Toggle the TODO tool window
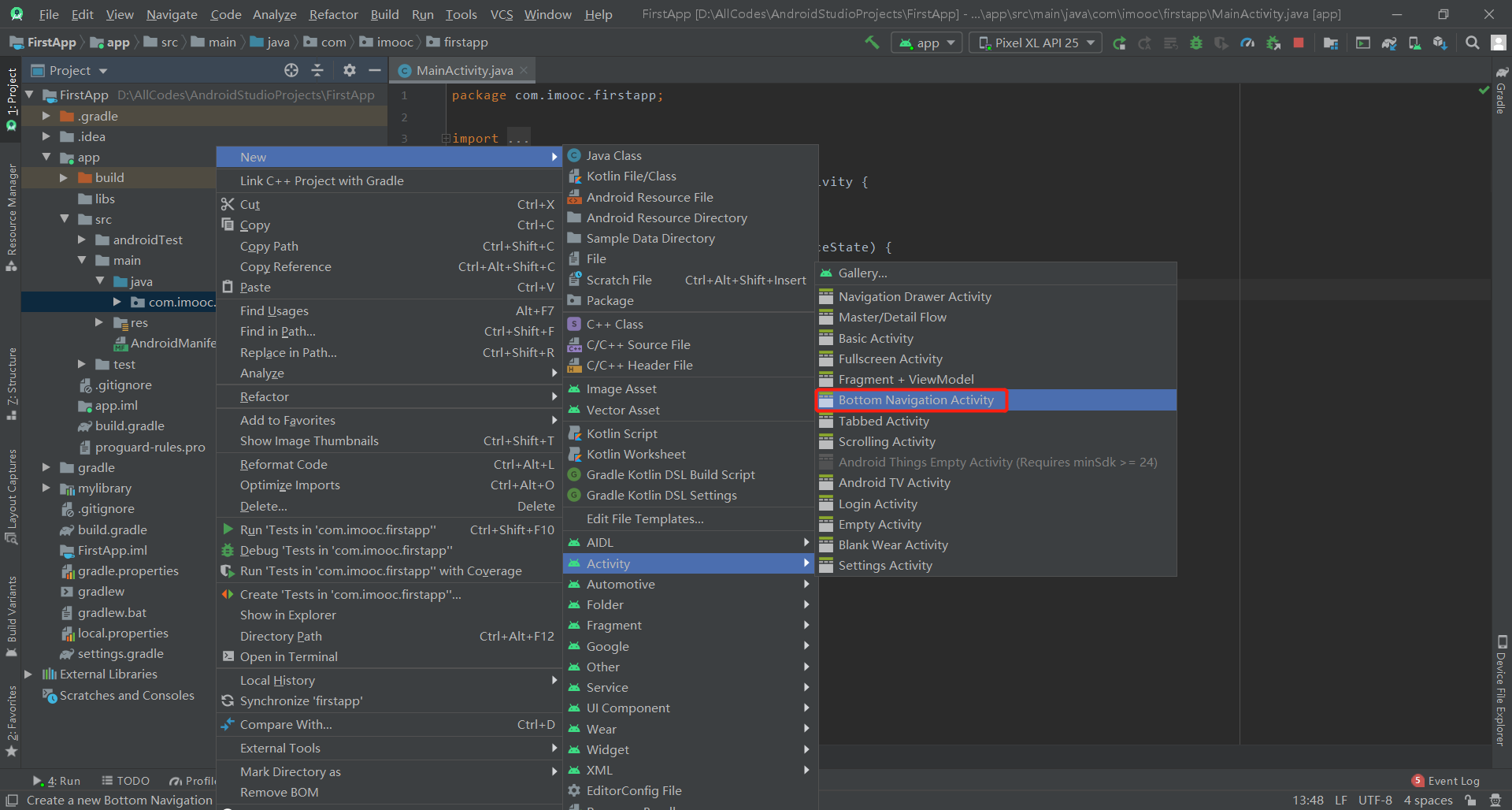1512x810 pixels. [x=125, y=781]
